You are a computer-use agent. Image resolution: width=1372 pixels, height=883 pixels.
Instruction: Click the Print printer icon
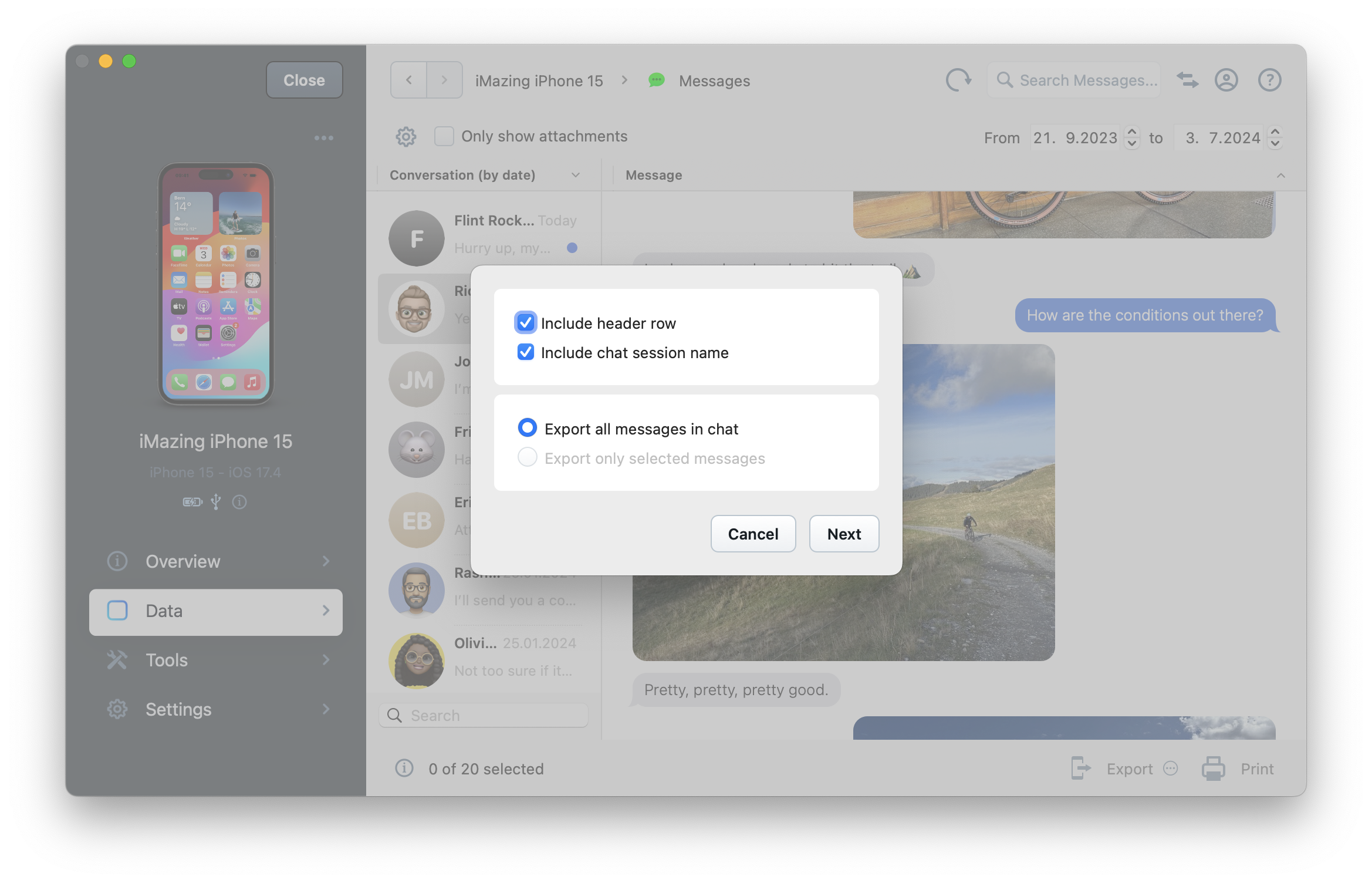tap(1213, 768)
